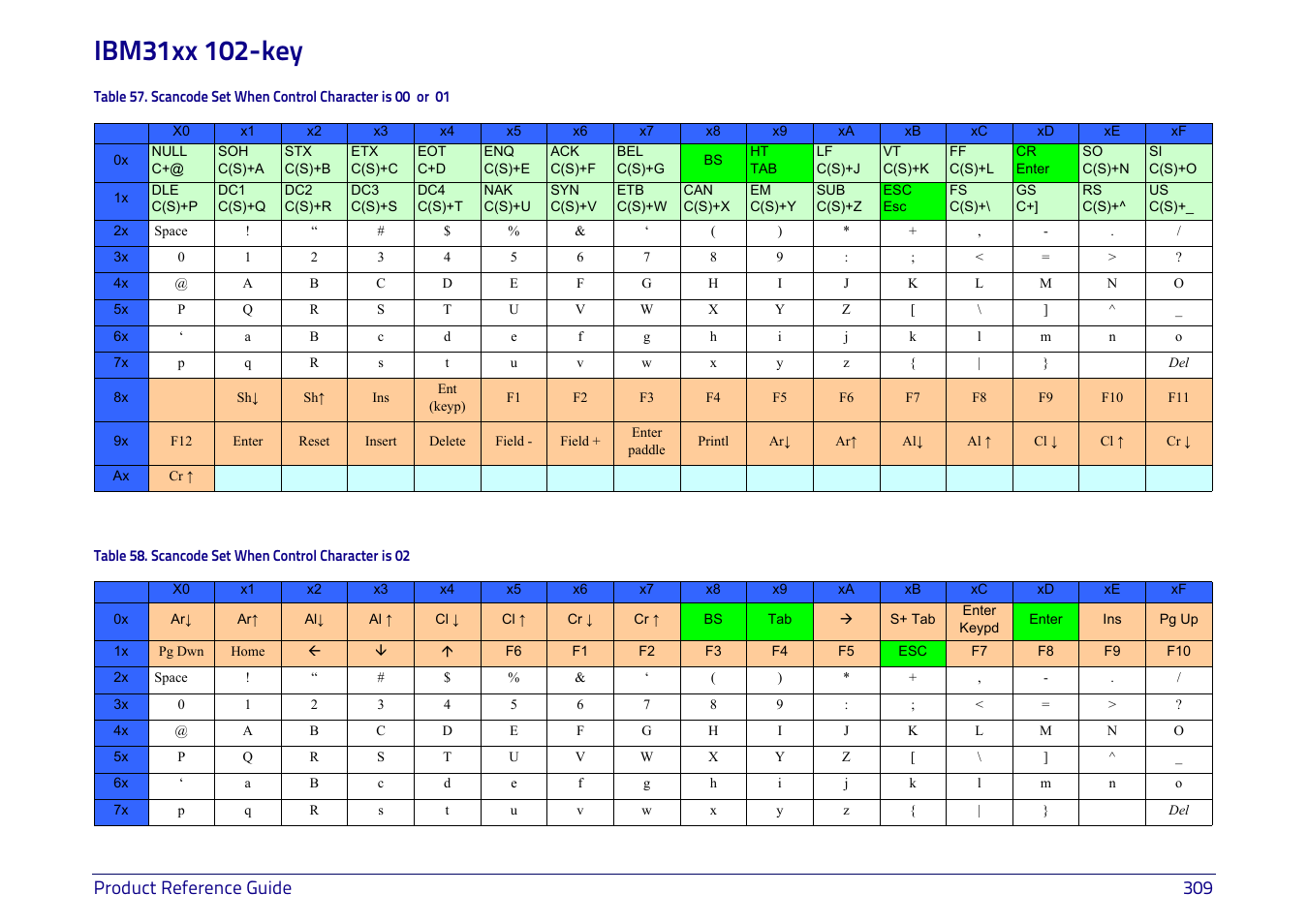Click the 'SYN C(S)+V' cell
1308x924 pixels.
tap(580, 200)
